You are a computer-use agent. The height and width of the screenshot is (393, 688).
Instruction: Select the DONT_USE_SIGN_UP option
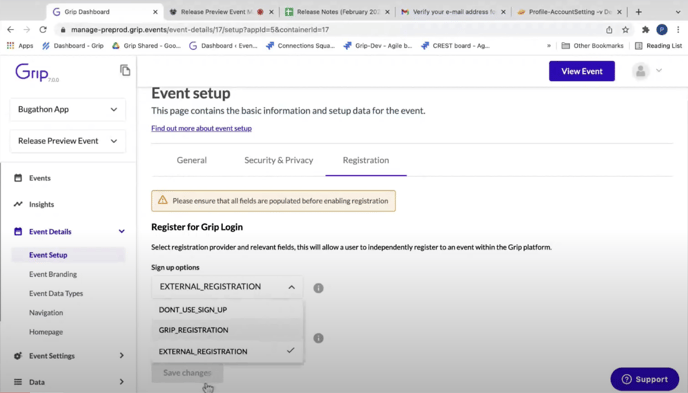click(227, 310)
